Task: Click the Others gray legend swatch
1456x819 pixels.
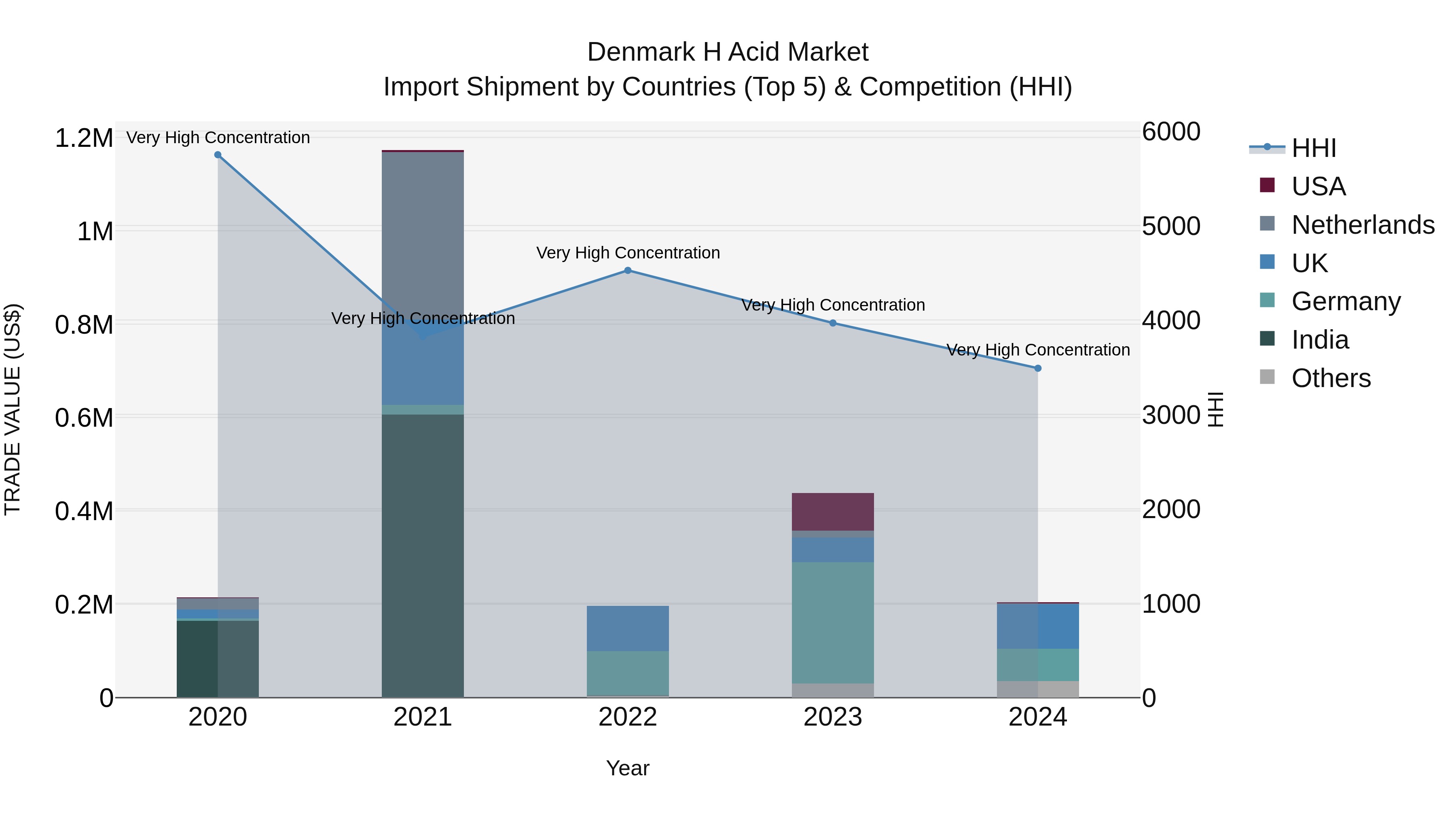Action: tap(1267, 377)
